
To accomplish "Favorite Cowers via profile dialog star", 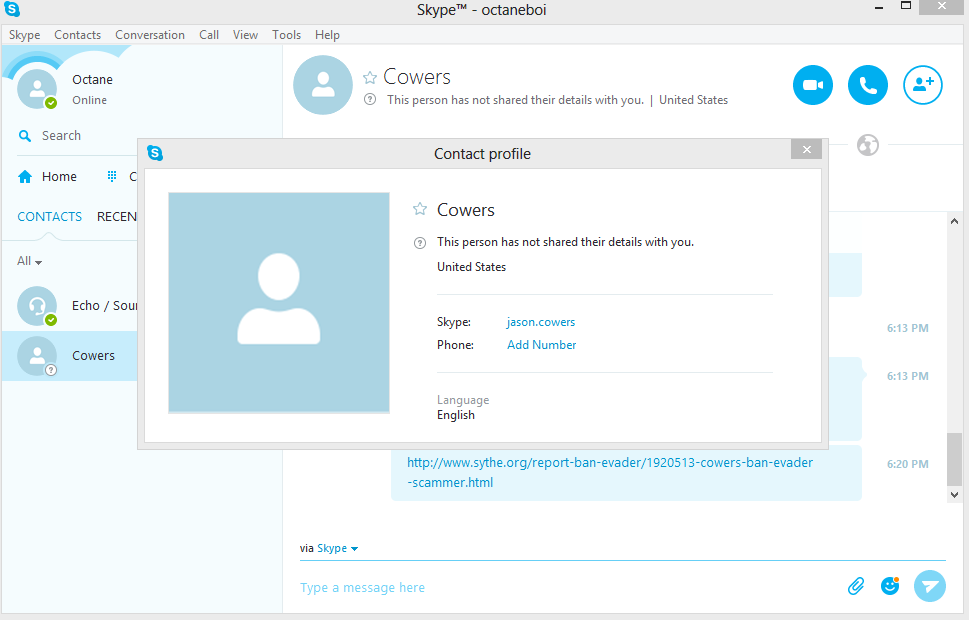I will click(x=420, y=209).
